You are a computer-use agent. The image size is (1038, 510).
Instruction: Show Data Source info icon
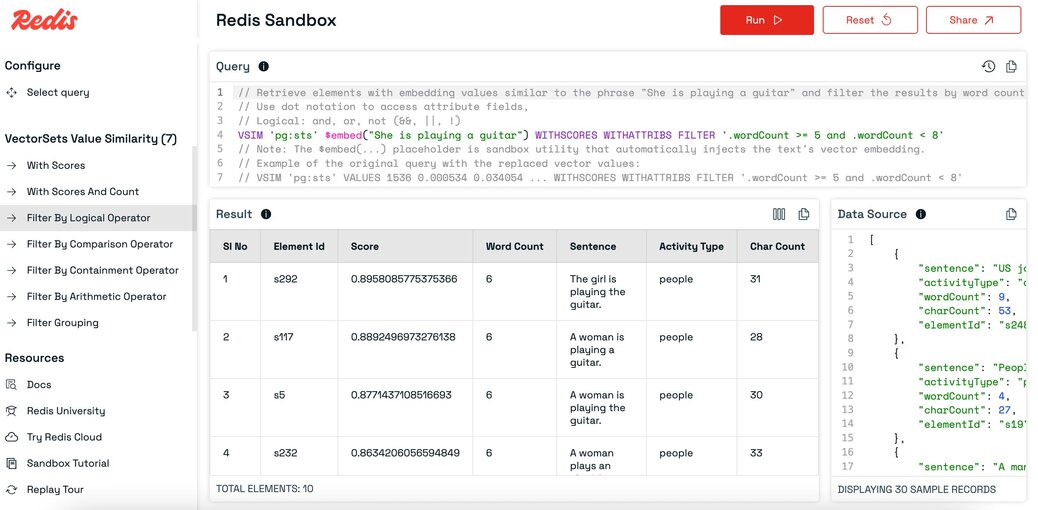point(921,214)
